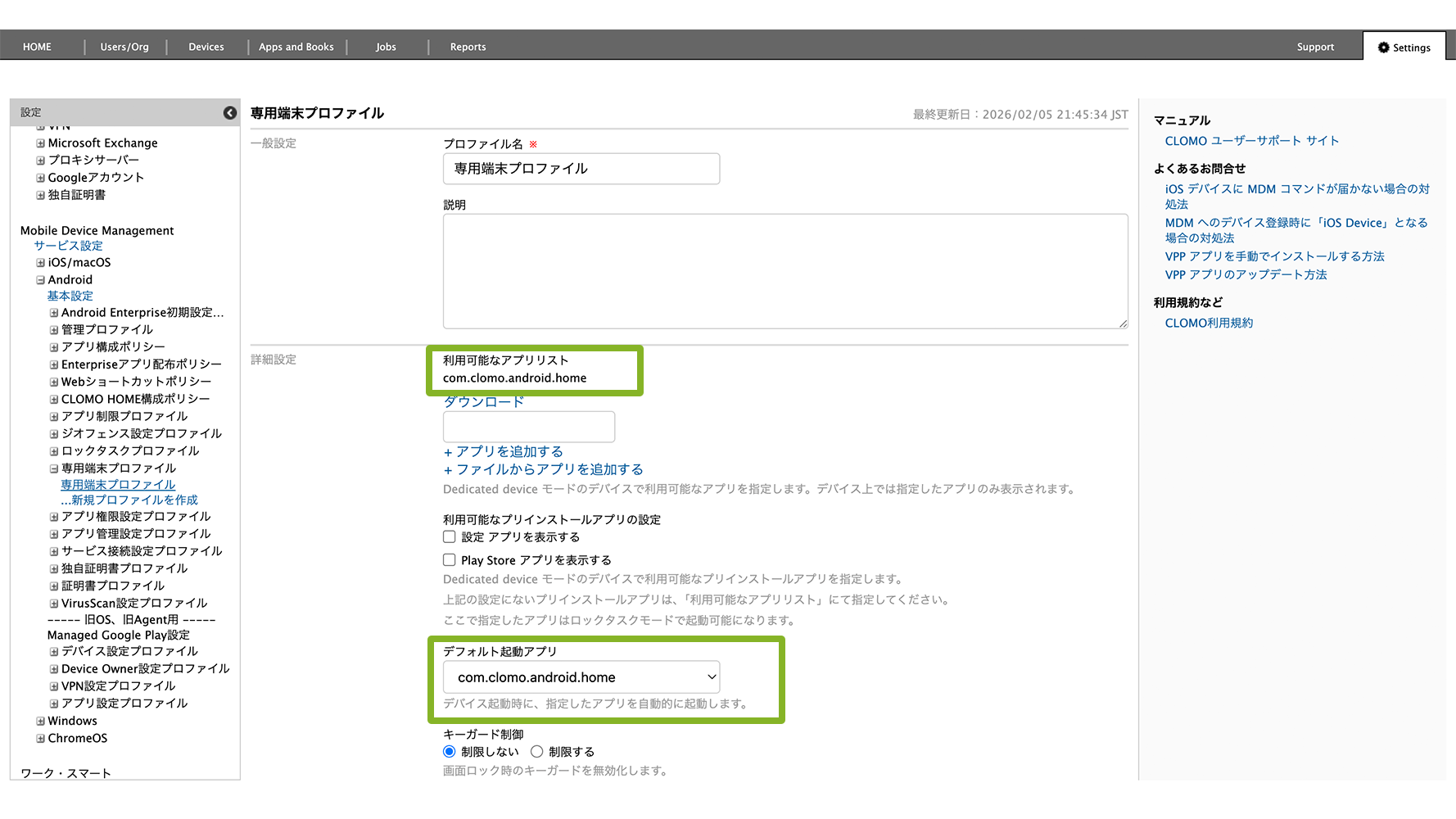
Task: Open the Devices menu tab
Action: click(x=206, y=47)
